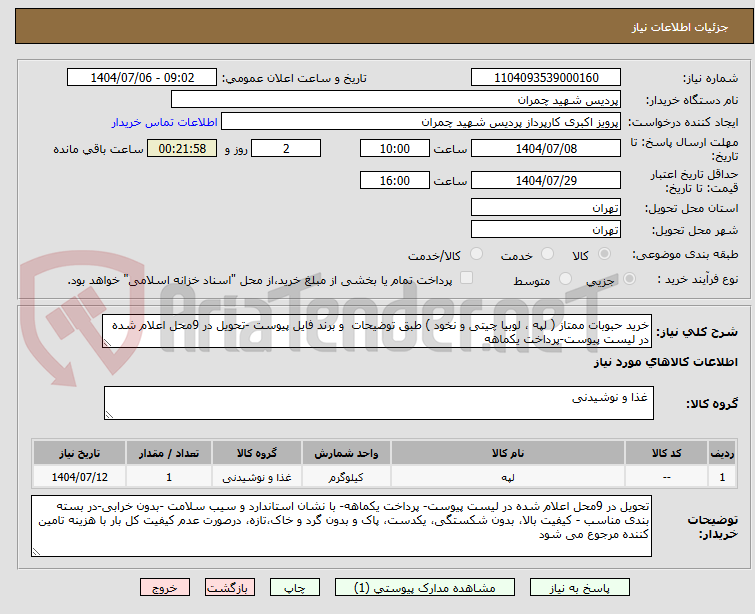Click the delivery province field تهران

coord(546,208)
